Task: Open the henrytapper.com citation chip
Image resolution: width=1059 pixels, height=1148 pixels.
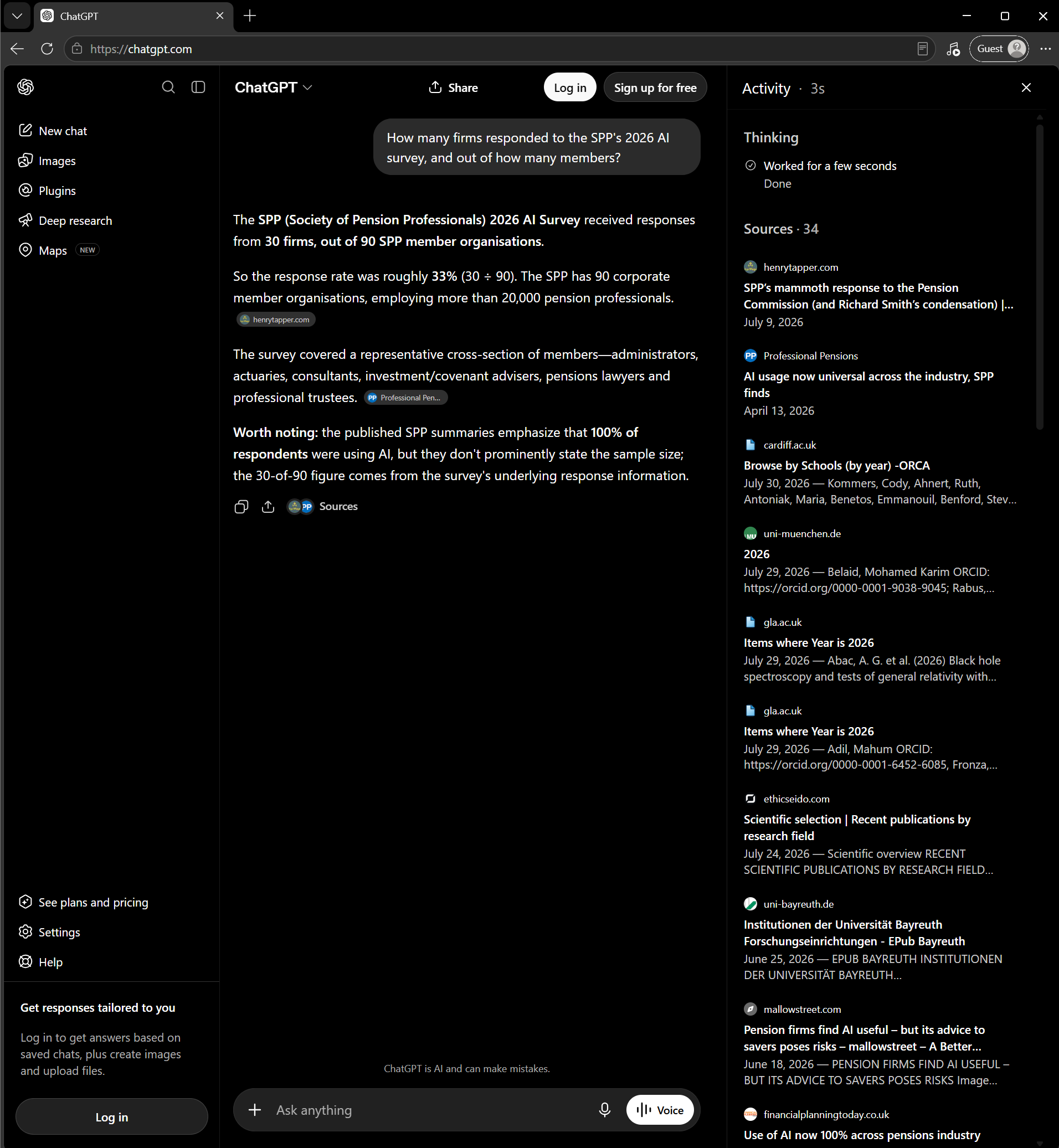Action: click(x=276, y=319)
